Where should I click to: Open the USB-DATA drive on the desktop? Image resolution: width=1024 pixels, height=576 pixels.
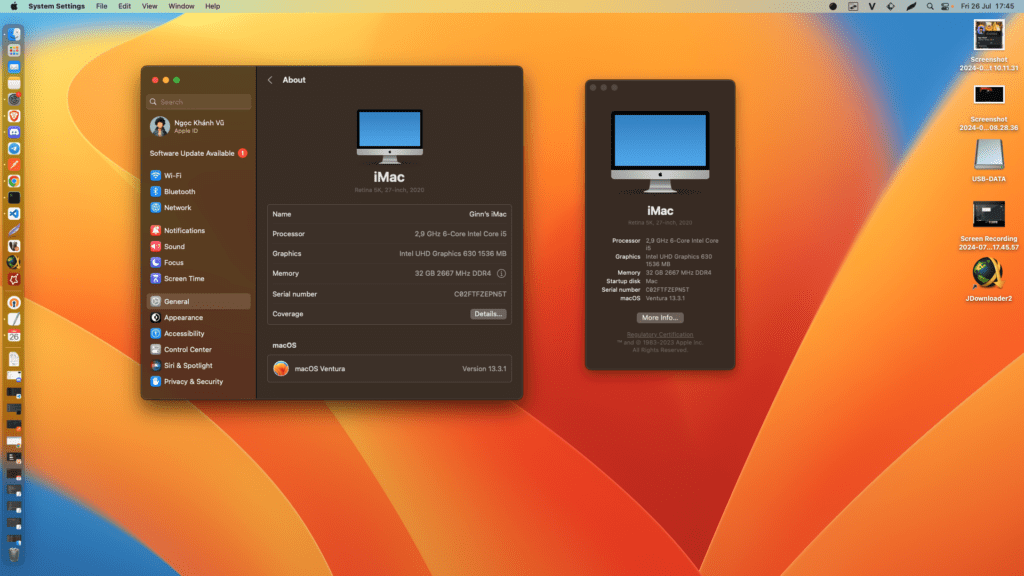point(989,161)
